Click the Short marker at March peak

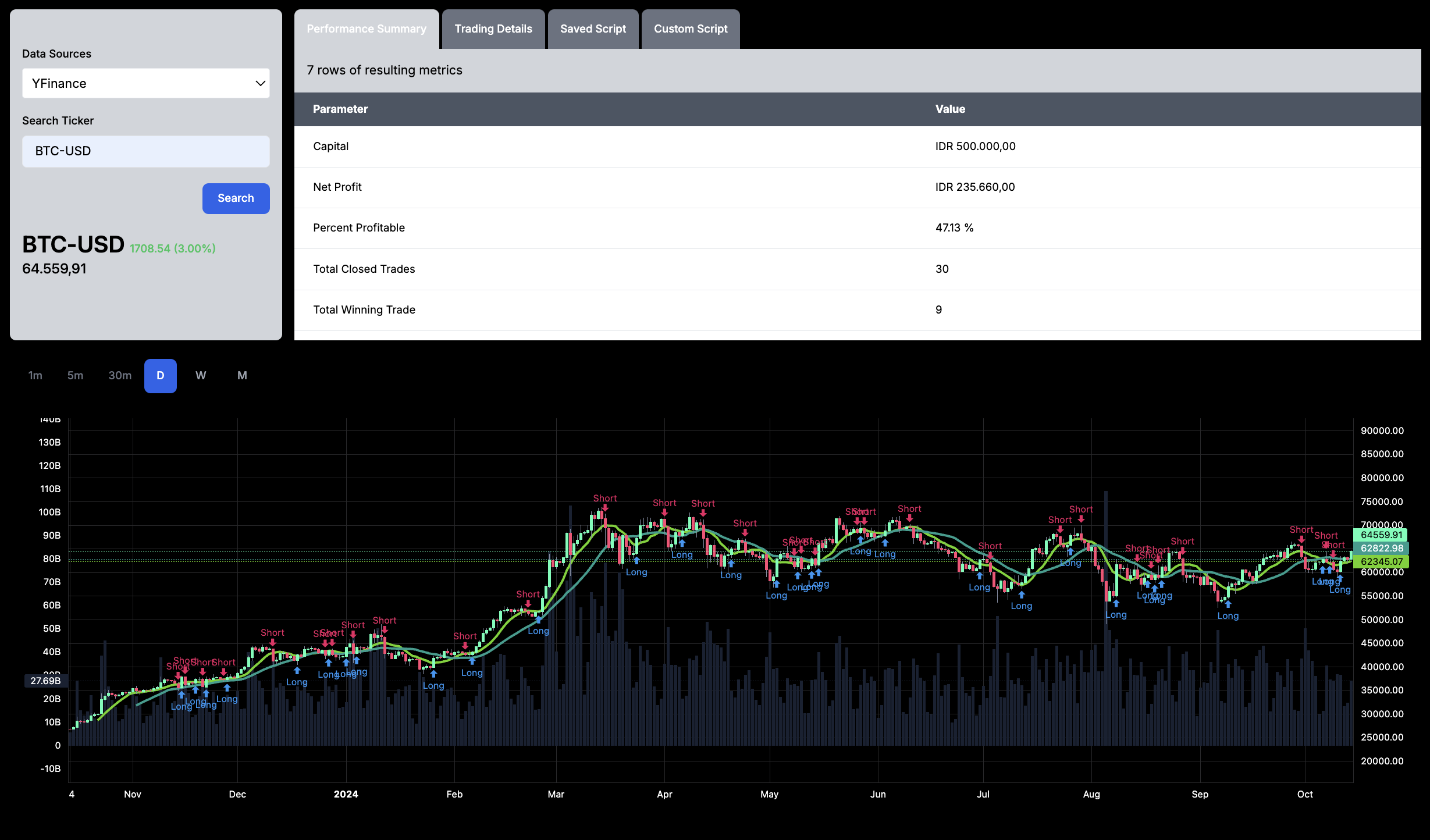[604, 499]
